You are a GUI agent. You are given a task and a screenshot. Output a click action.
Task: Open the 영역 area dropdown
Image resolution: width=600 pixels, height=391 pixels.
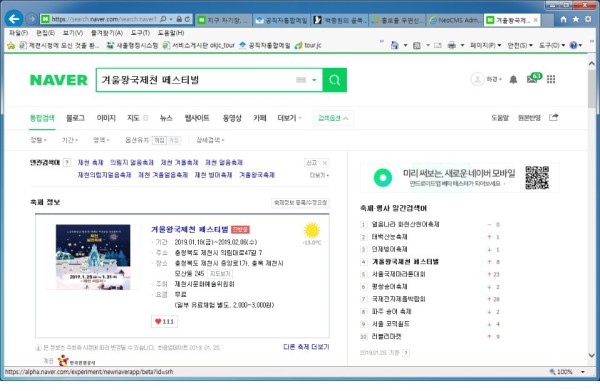(101, 140)
